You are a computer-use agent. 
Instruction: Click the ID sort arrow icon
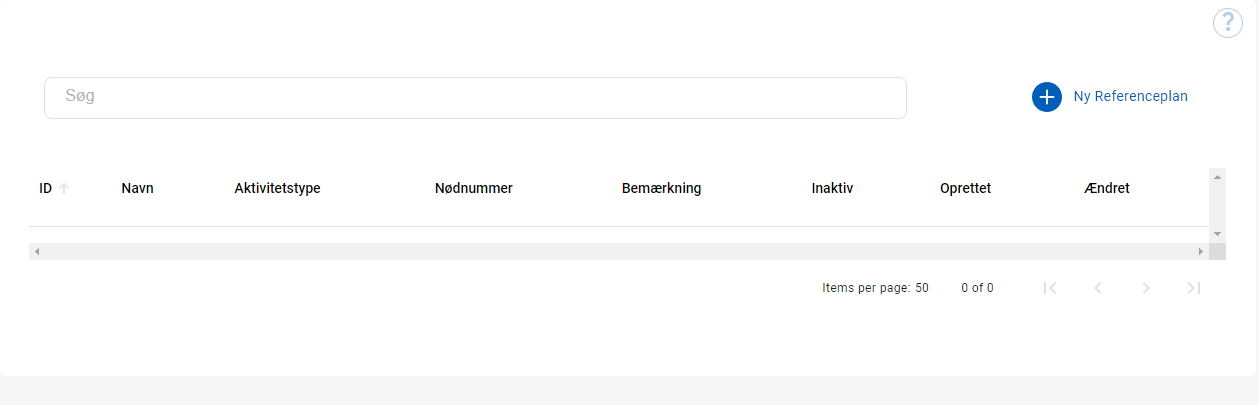(64, 188)
